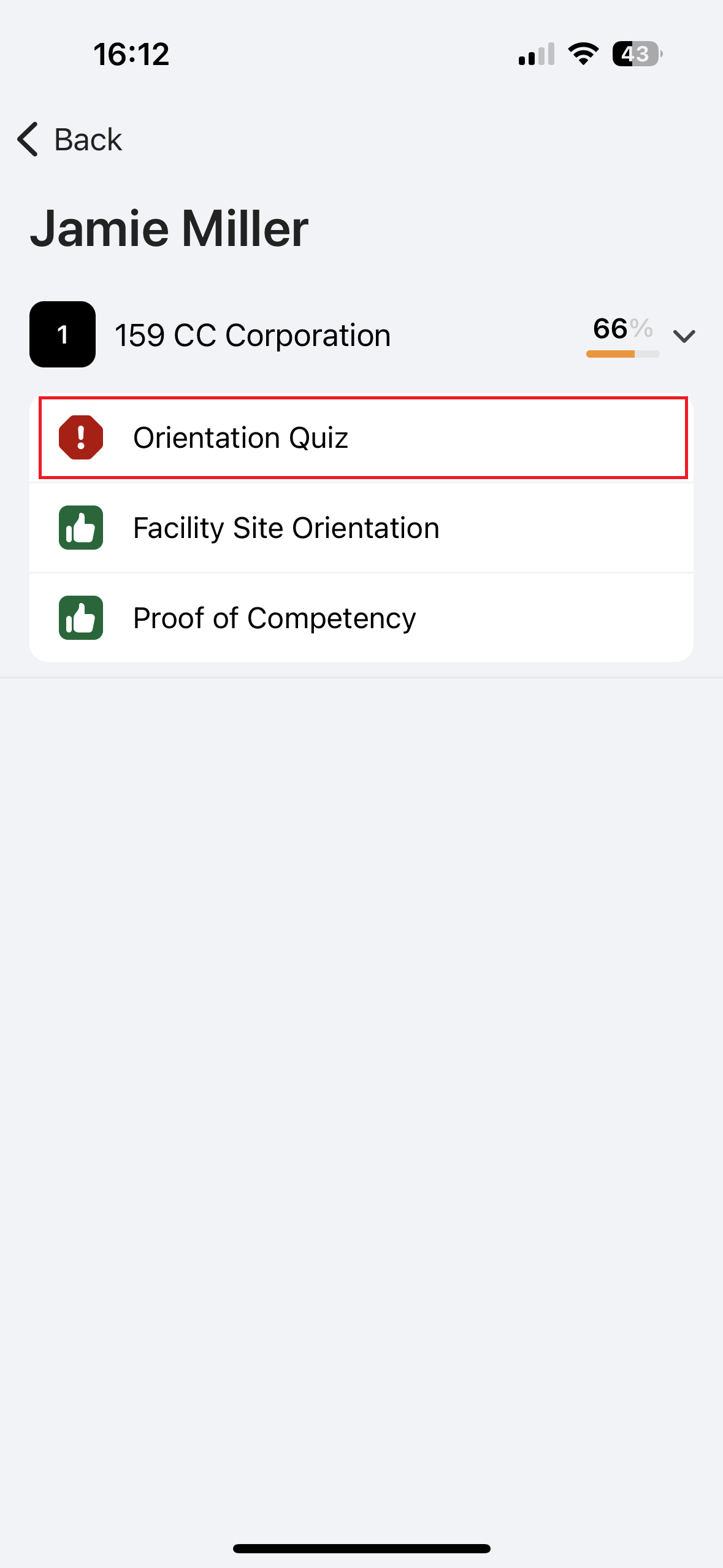Select the Facility Site Orientation row
The height and width of the screenshot is (1568, 723).
(x=286, y=528)
